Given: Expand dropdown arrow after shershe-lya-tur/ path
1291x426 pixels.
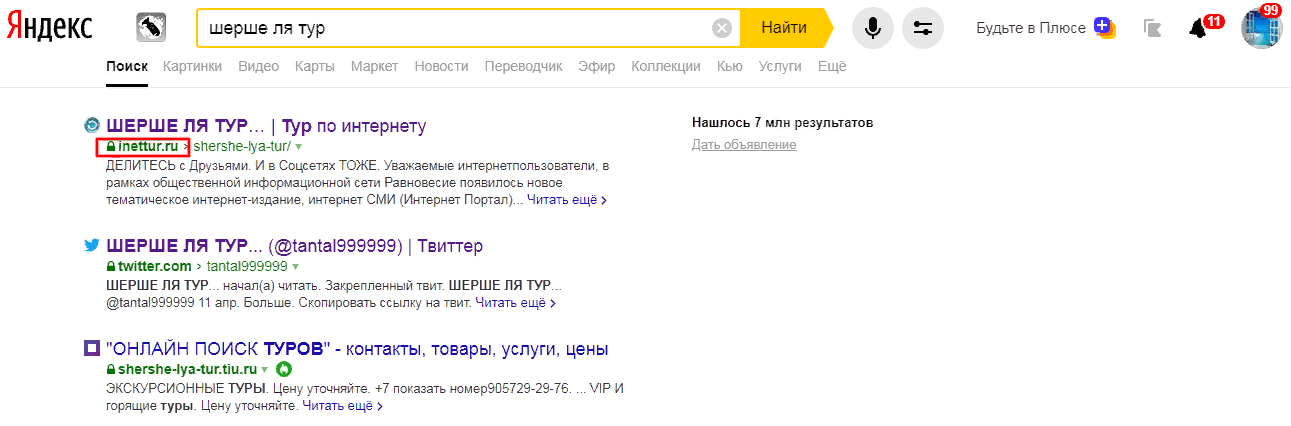Looking at the screenshot, I should coord(297,147).
